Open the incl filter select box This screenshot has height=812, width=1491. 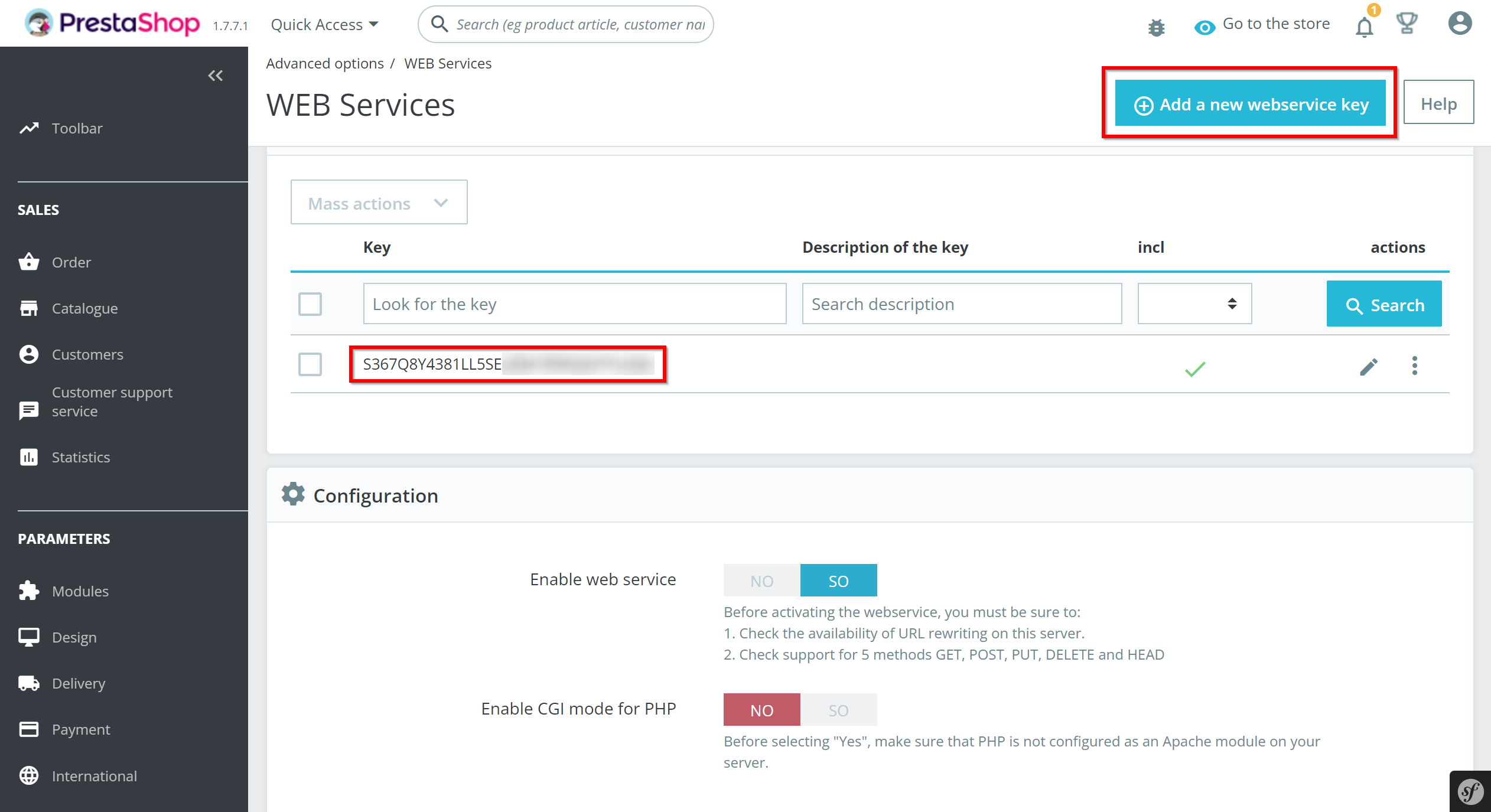coord(1194,304)
